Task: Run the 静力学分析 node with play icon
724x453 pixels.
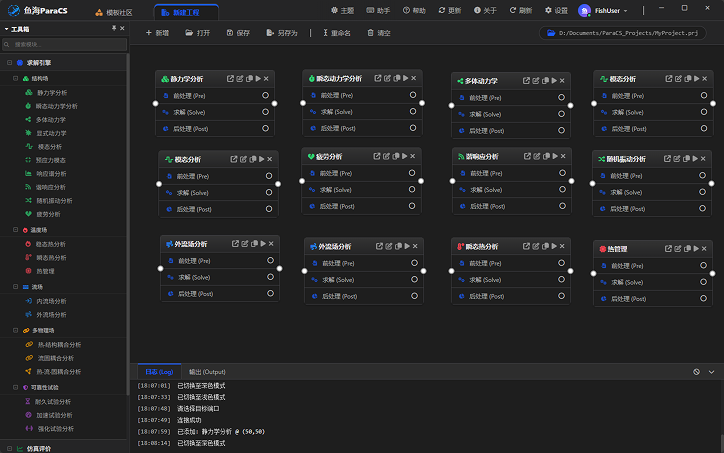Action: [x=257, y=78]
